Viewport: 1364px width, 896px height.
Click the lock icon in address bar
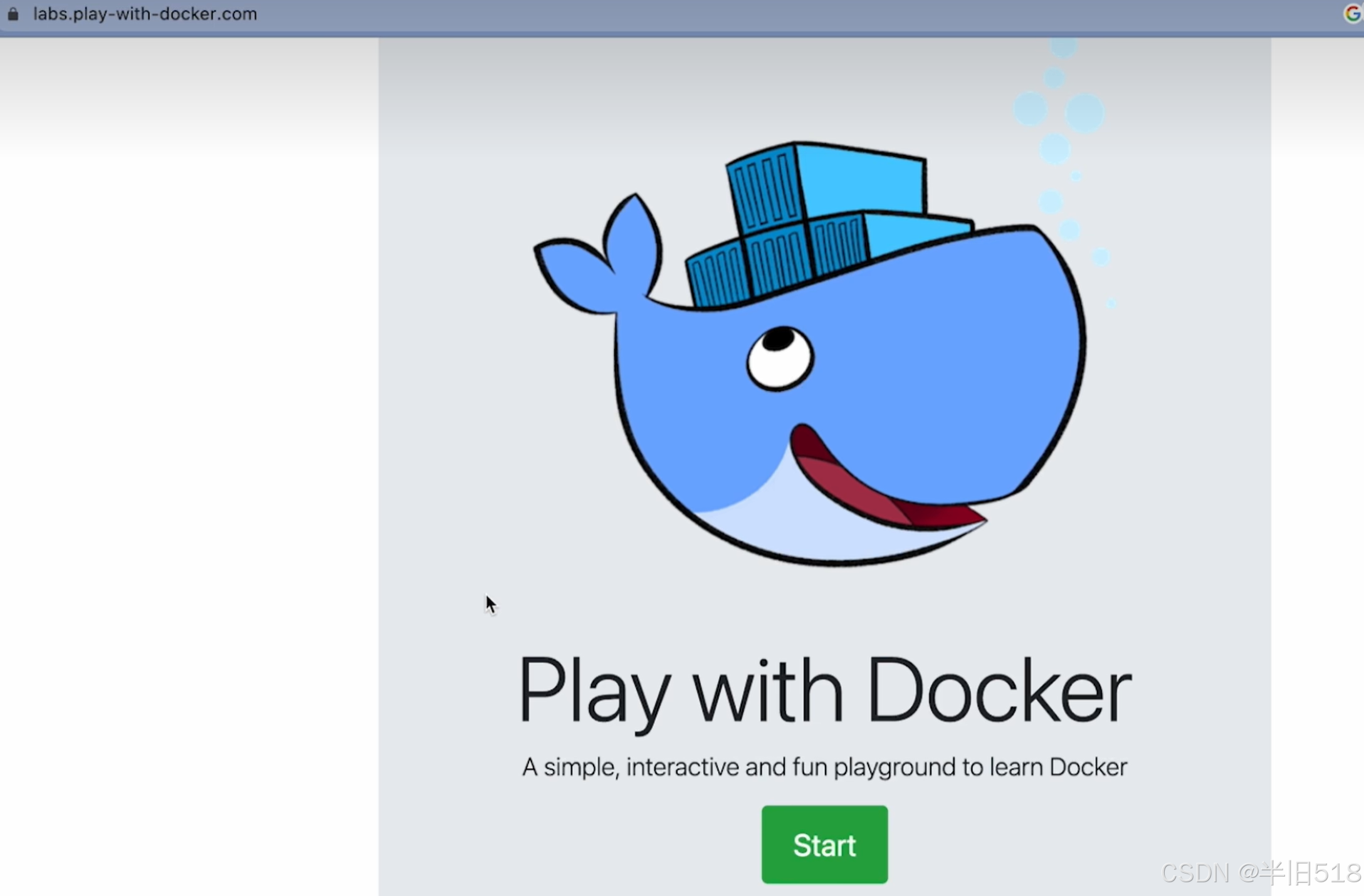click(x=13, y=14)
